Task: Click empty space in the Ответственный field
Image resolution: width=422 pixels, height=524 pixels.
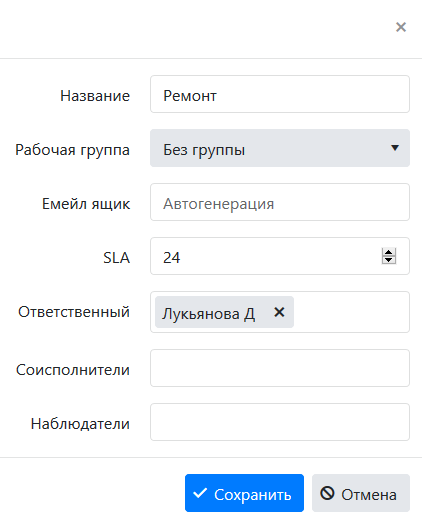Action: click(x=351, y=312)
